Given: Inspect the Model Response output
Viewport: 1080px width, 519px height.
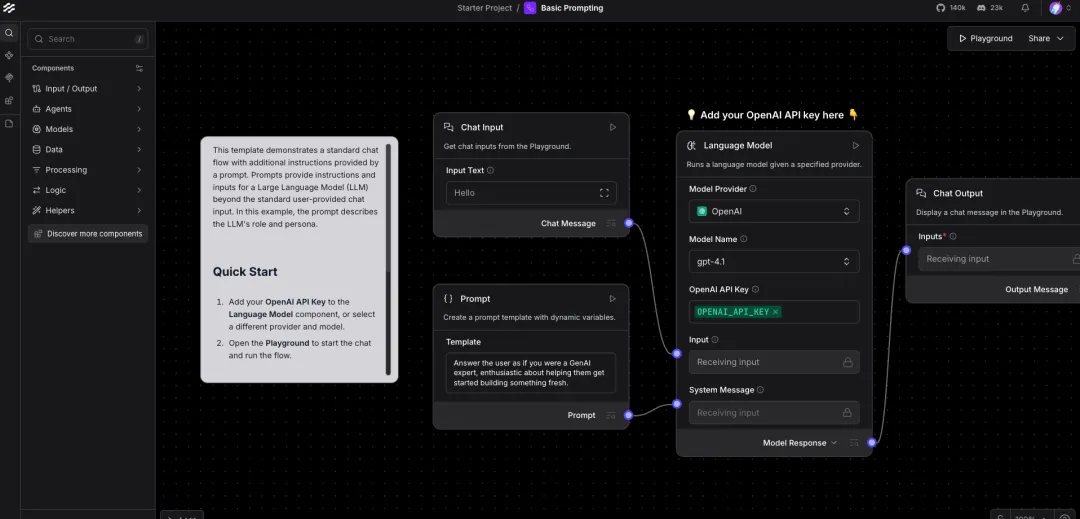Looking at the screenshot, I should [x=854, y=443].
